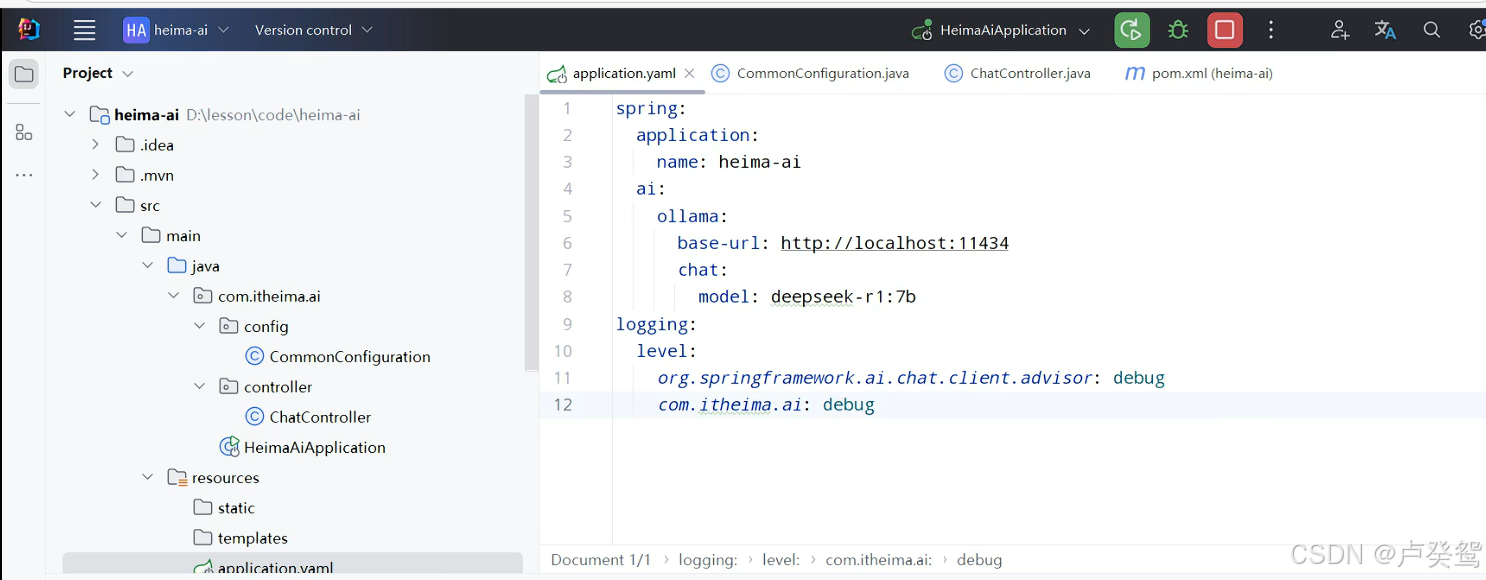The height and width of the screenshot is (580, 1486).
Task: Click the IntelliJ IDEA logo icon
Action: 29,29
